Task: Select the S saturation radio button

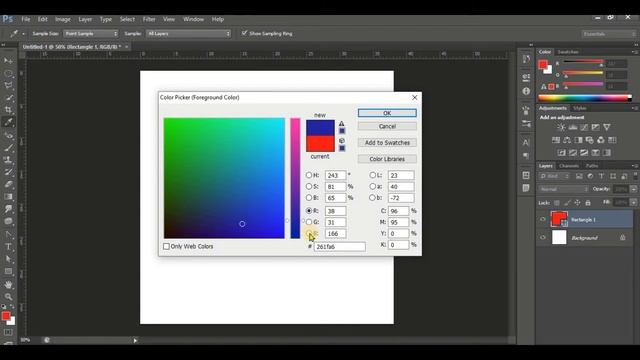Action: click(x=309, y=187)
